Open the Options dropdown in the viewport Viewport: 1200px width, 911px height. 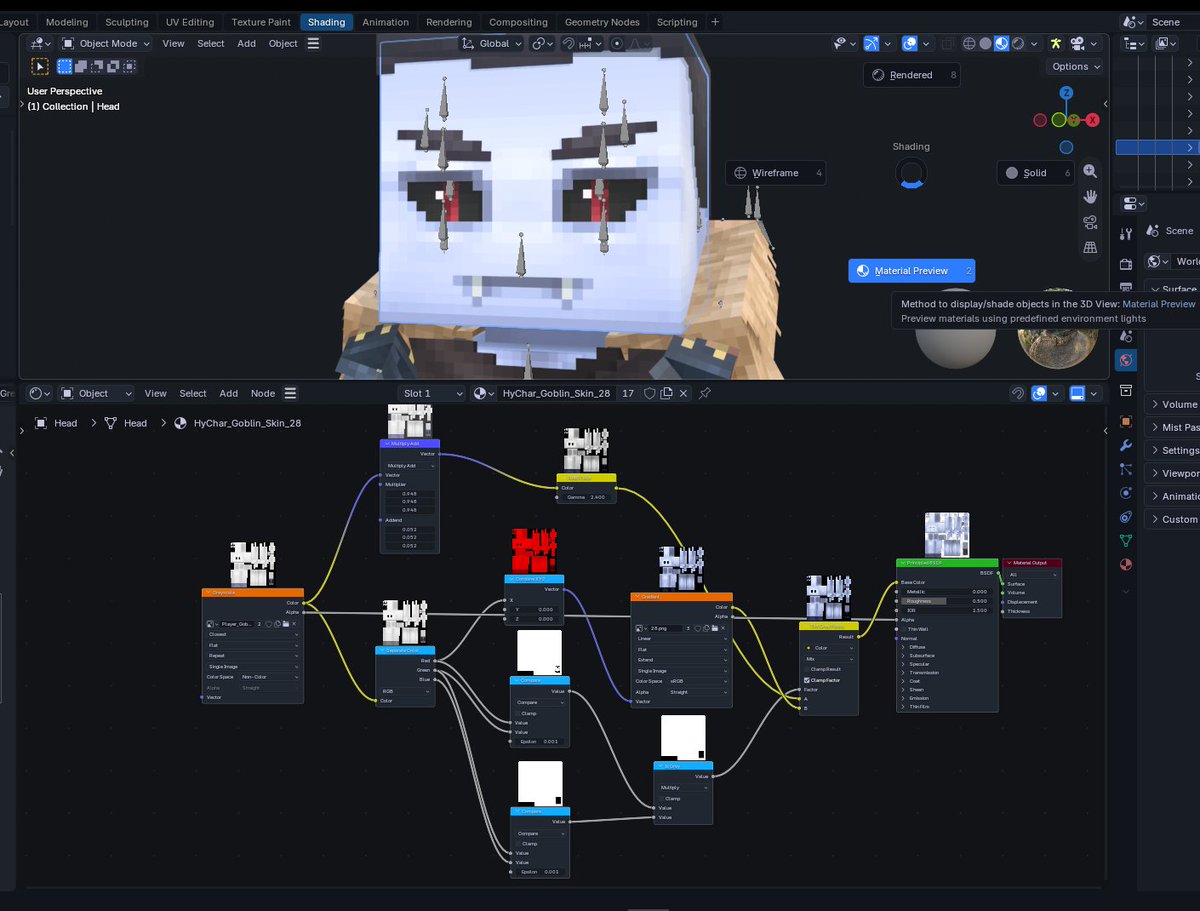coord(1075,66)
